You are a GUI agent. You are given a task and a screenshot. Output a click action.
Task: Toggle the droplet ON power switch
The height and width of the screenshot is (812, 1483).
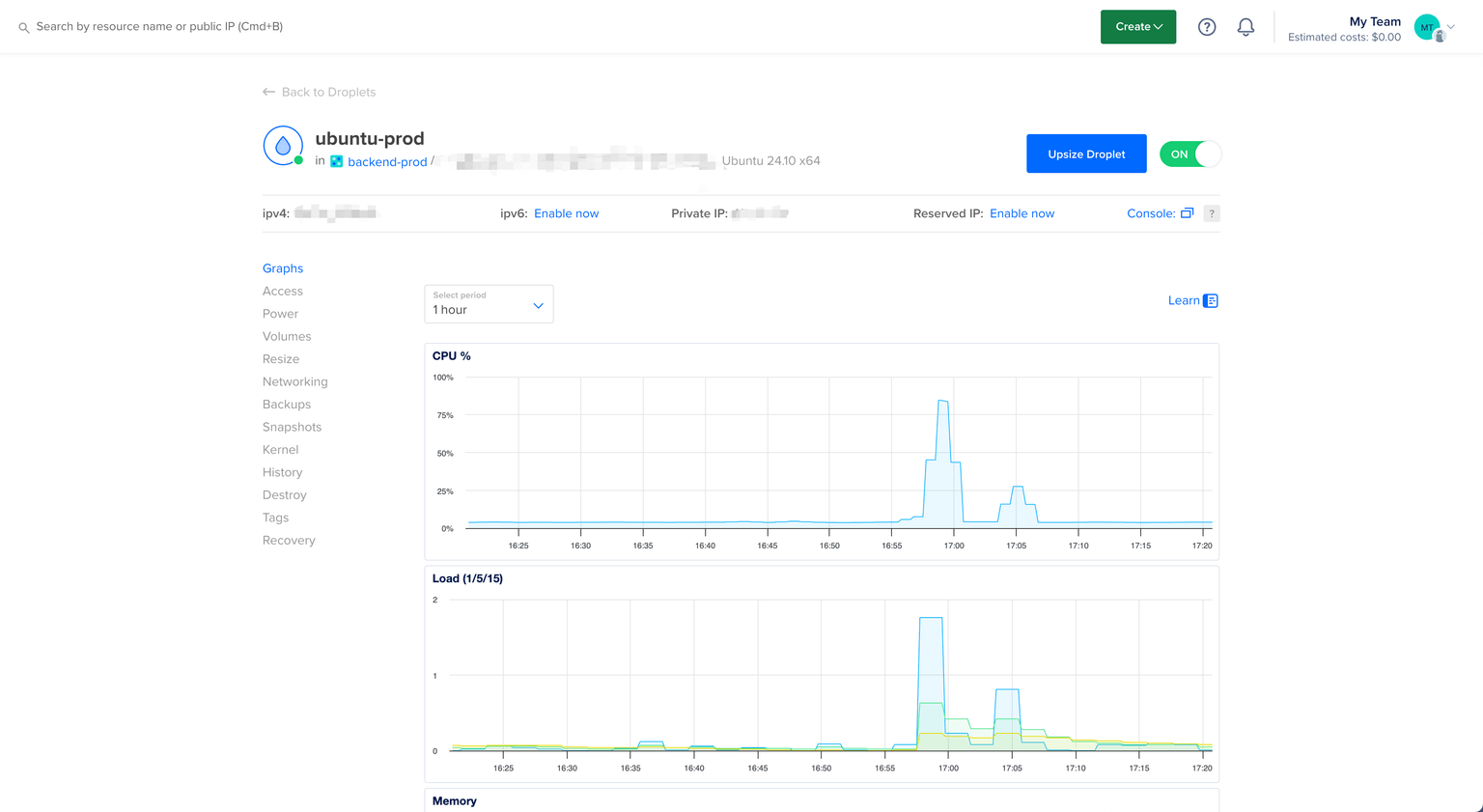[1189, 154]
